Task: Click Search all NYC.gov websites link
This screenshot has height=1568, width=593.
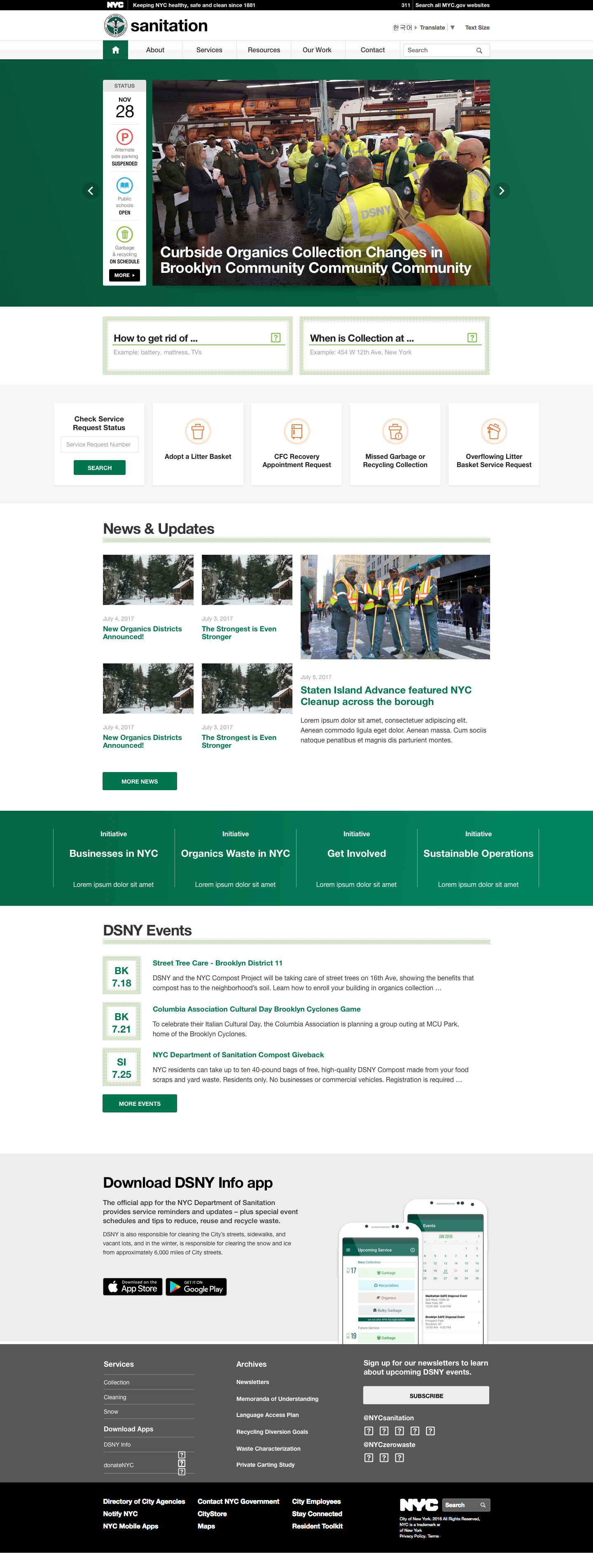Action: coord(452,5)
